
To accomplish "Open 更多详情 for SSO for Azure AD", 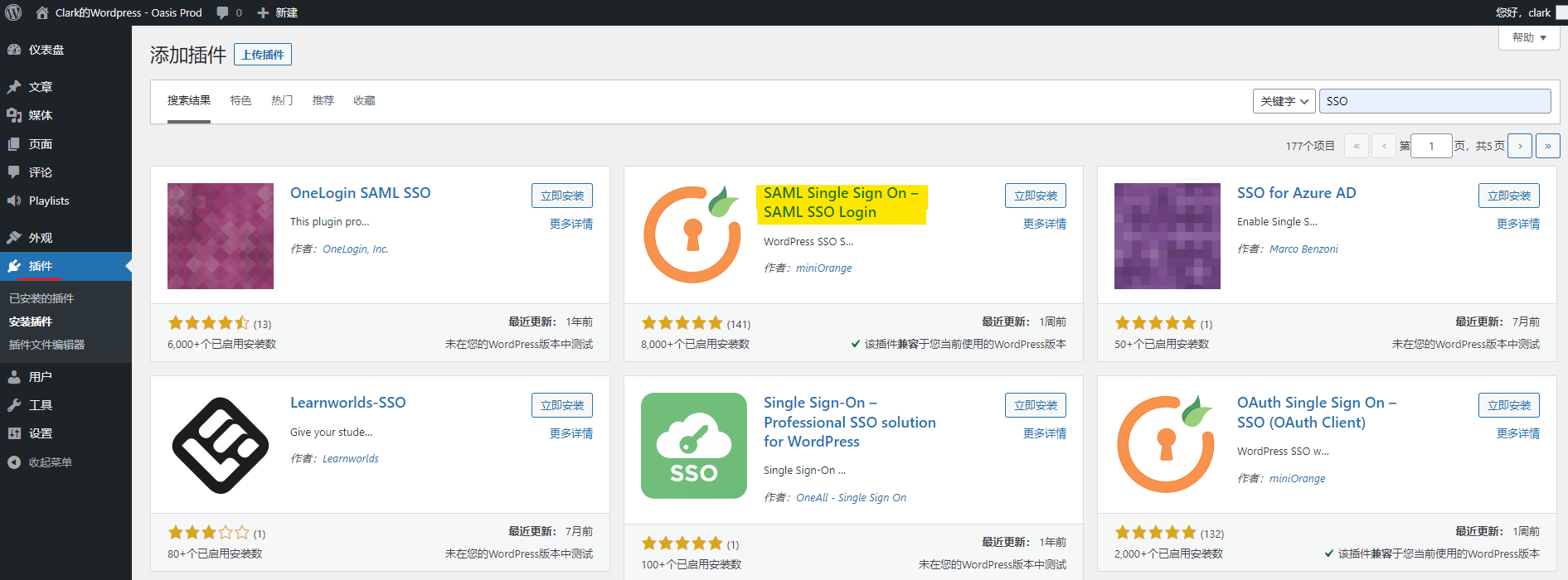I will tap(1517, 224).
